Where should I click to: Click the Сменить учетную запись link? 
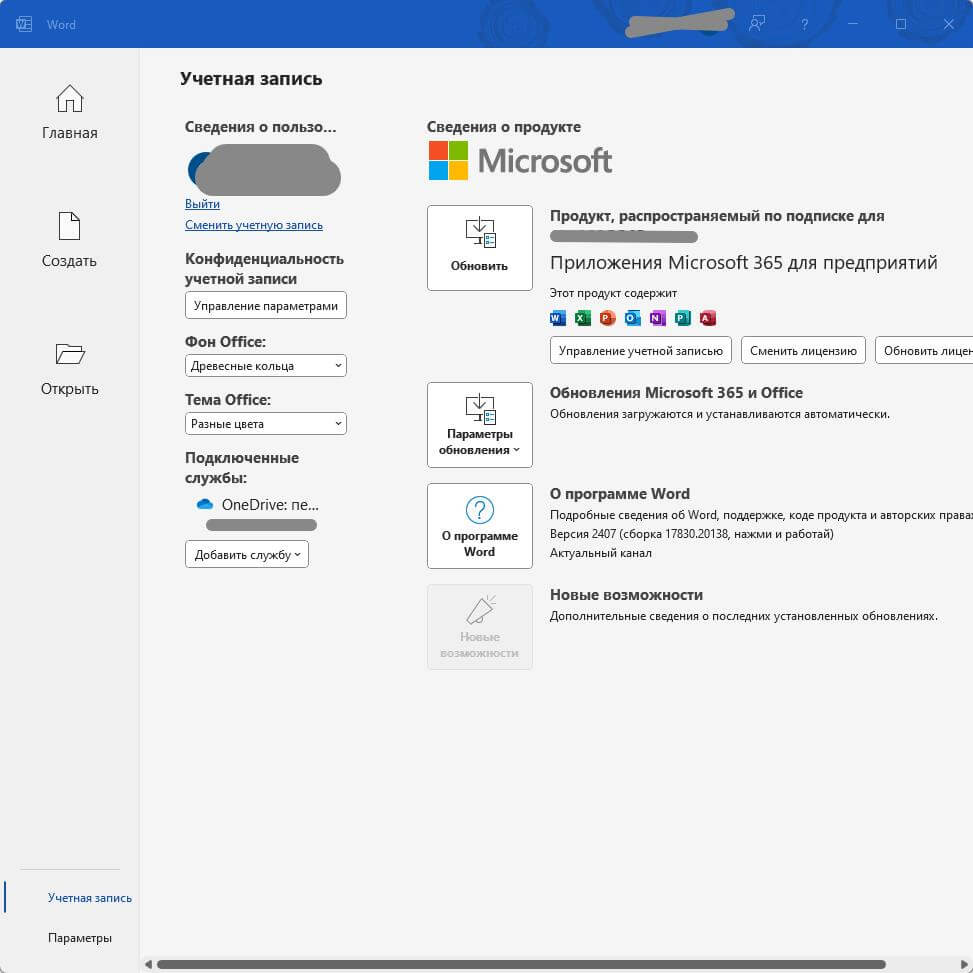(254, 225)
